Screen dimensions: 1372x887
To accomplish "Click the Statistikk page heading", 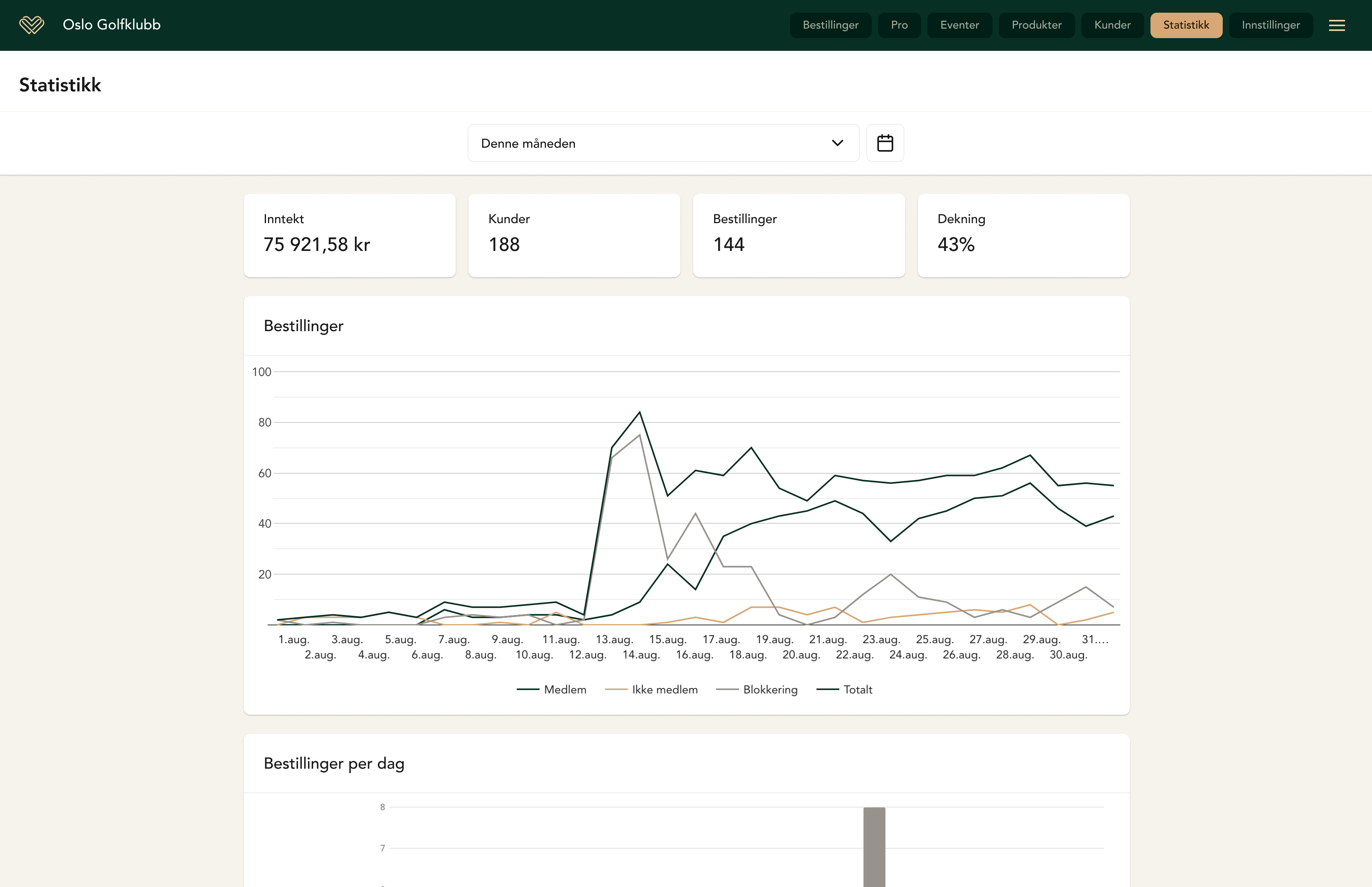I will (x=60, y=85).
